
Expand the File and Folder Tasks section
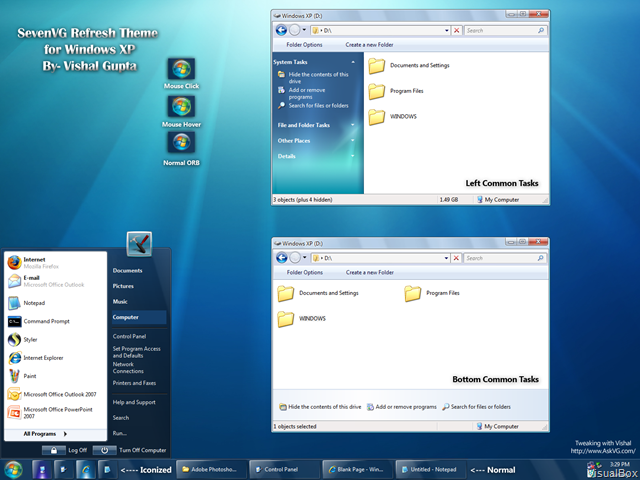coord(353,125)
